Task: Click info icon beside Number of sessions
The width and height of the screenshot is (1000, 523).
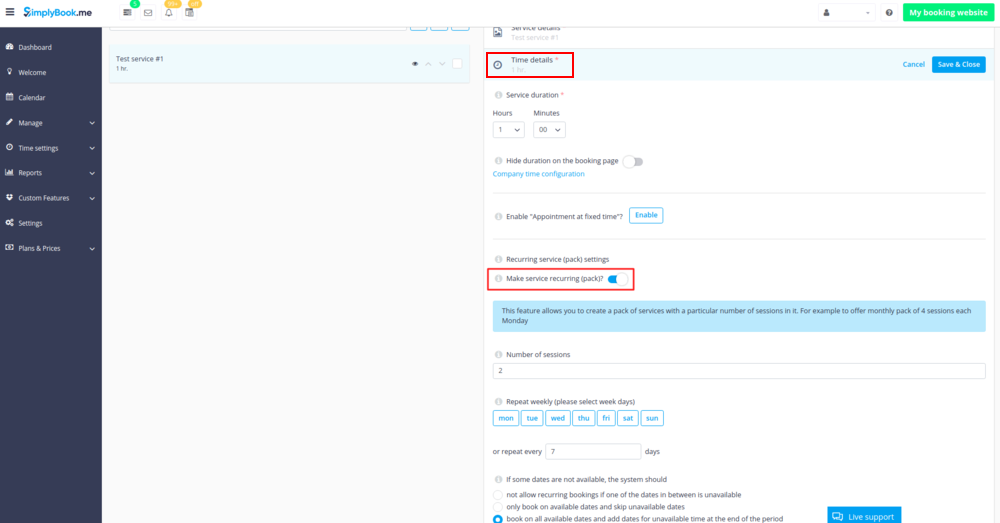Action: point(498,354)
